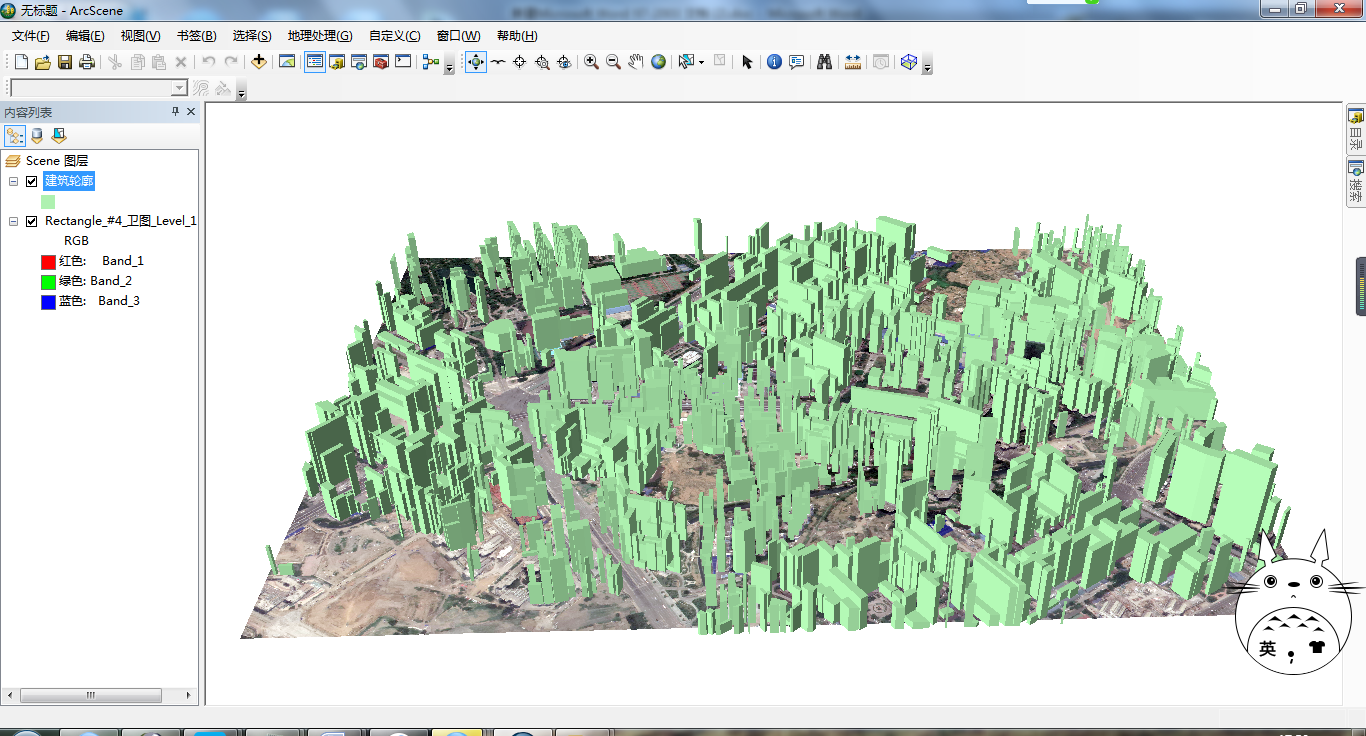The image size is (1366, 736).
Task: Open the 目录 side tab
Action: pos(1355,129)
